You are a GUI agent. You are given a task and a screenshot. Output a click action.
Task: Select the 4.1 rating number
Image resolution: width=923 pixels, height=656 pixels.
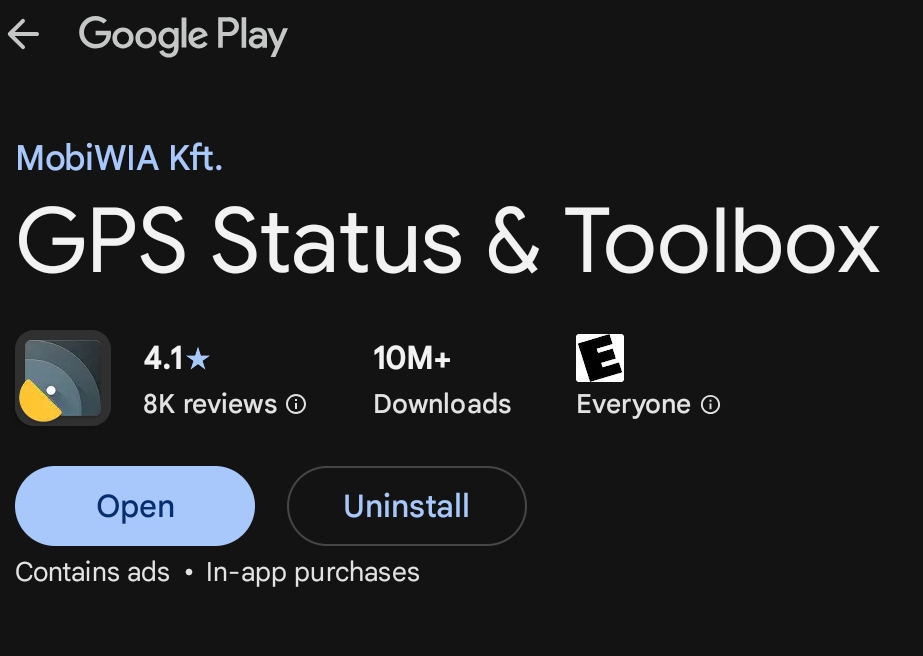pyautogui.click(x=164, y=358)
